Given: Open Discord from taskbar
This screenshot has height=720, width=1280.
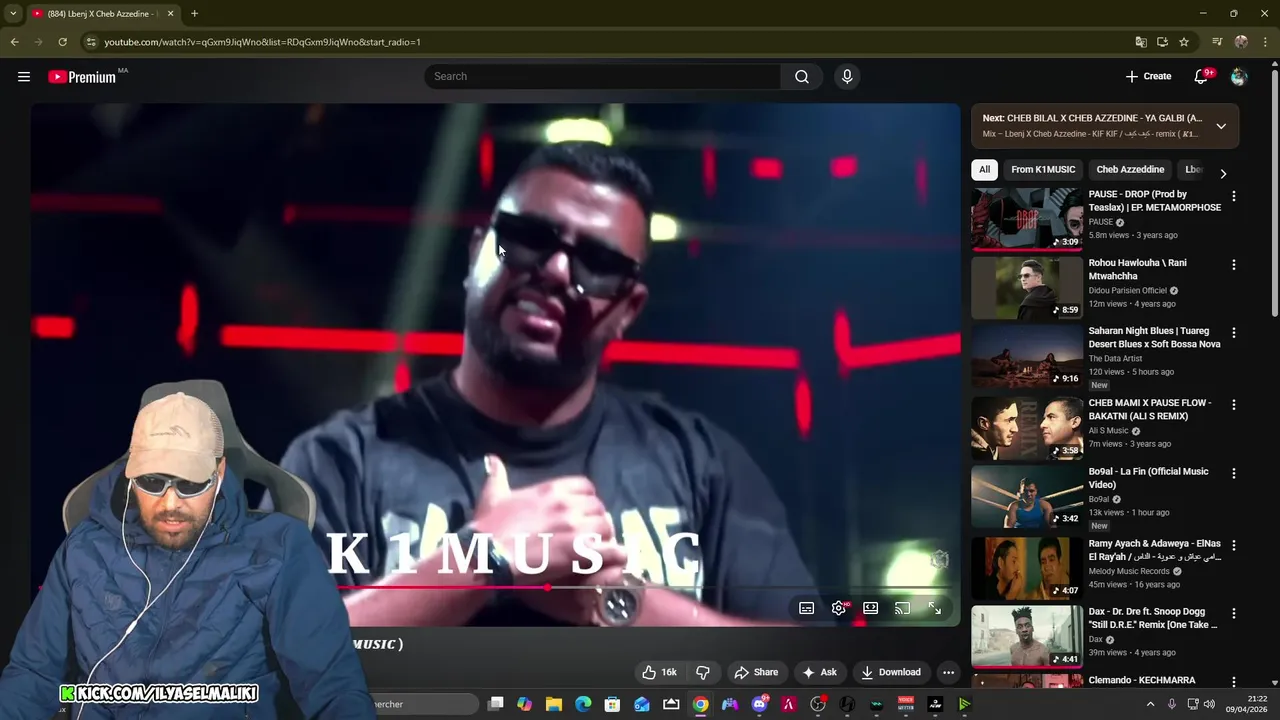Looking at the screenshot, I should click(x=760, y=704).
